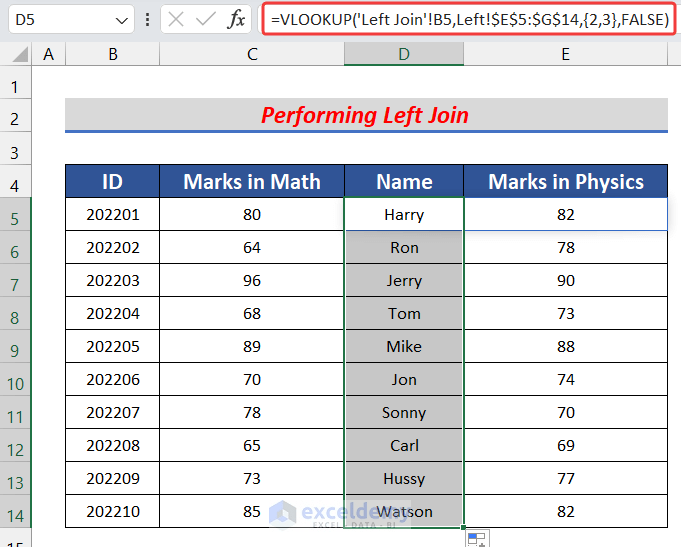This screenshot has width=681, height=547.
Task: Select cell with ID 202202
Action: [x=112, y=247]
